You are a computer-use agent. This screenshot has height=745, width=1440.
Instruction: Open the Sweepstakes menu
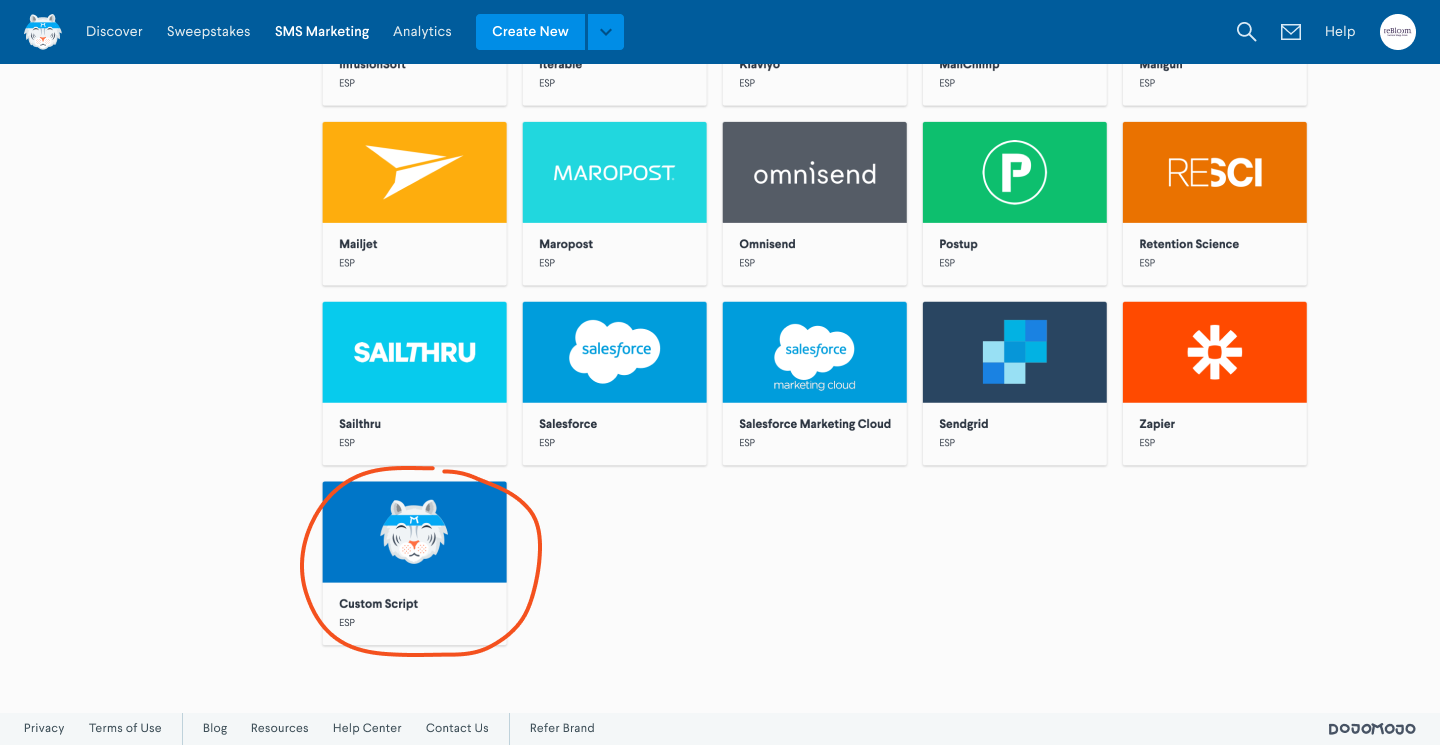[209, 32]
